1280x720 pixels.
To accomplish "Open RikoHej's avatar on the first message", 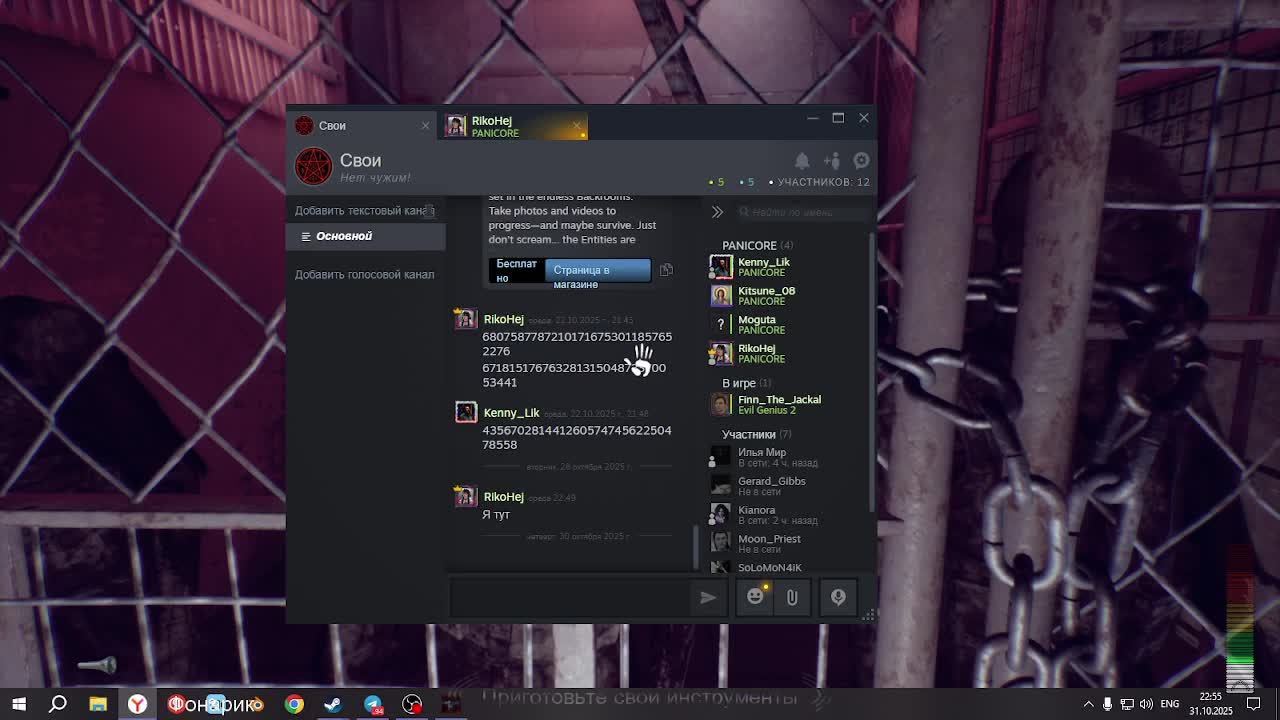I will 466,320.
